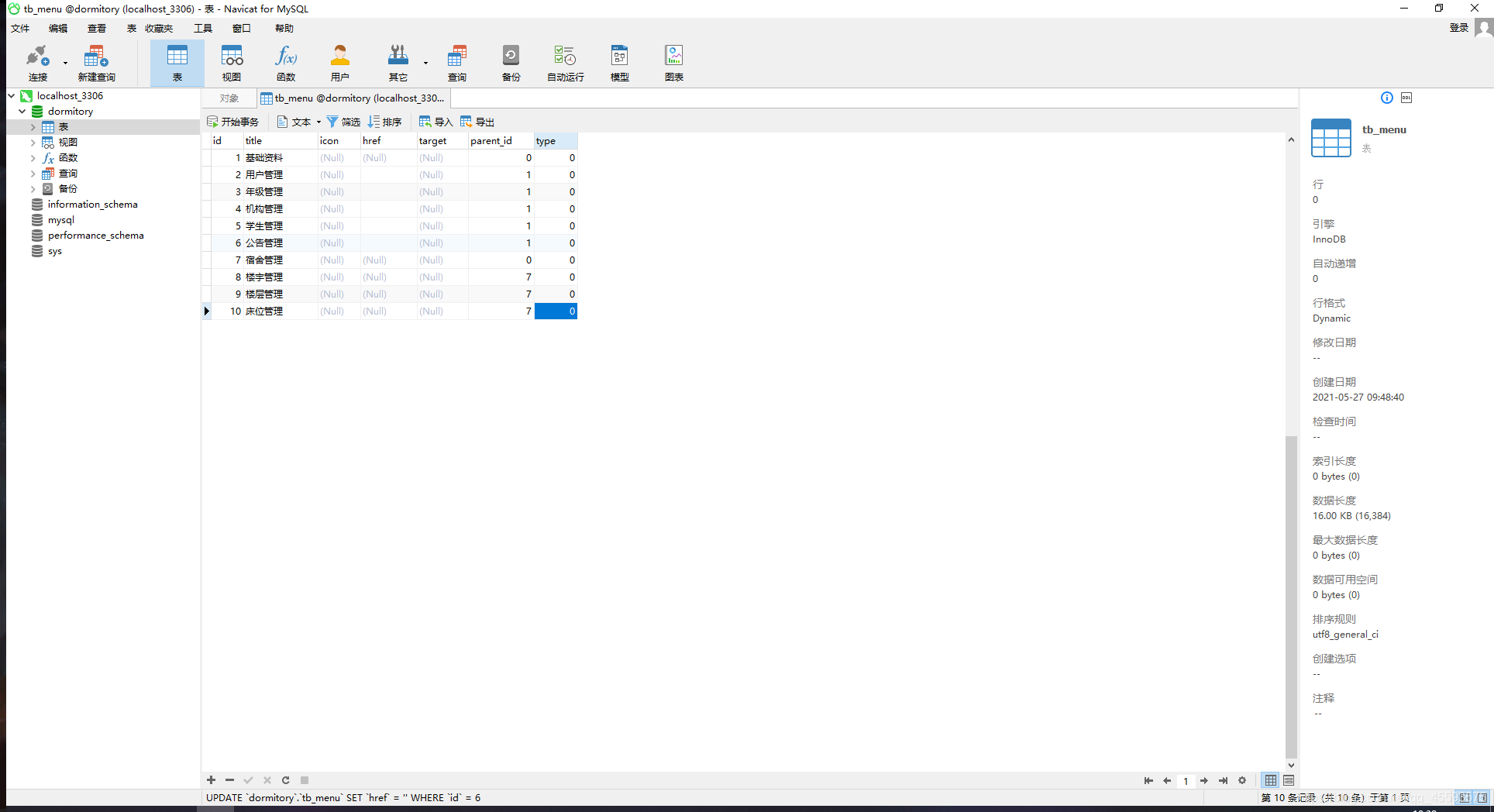The image size is (1494, 812).
Task: Open the File (文件) menu
Action: tap(20, 28)
